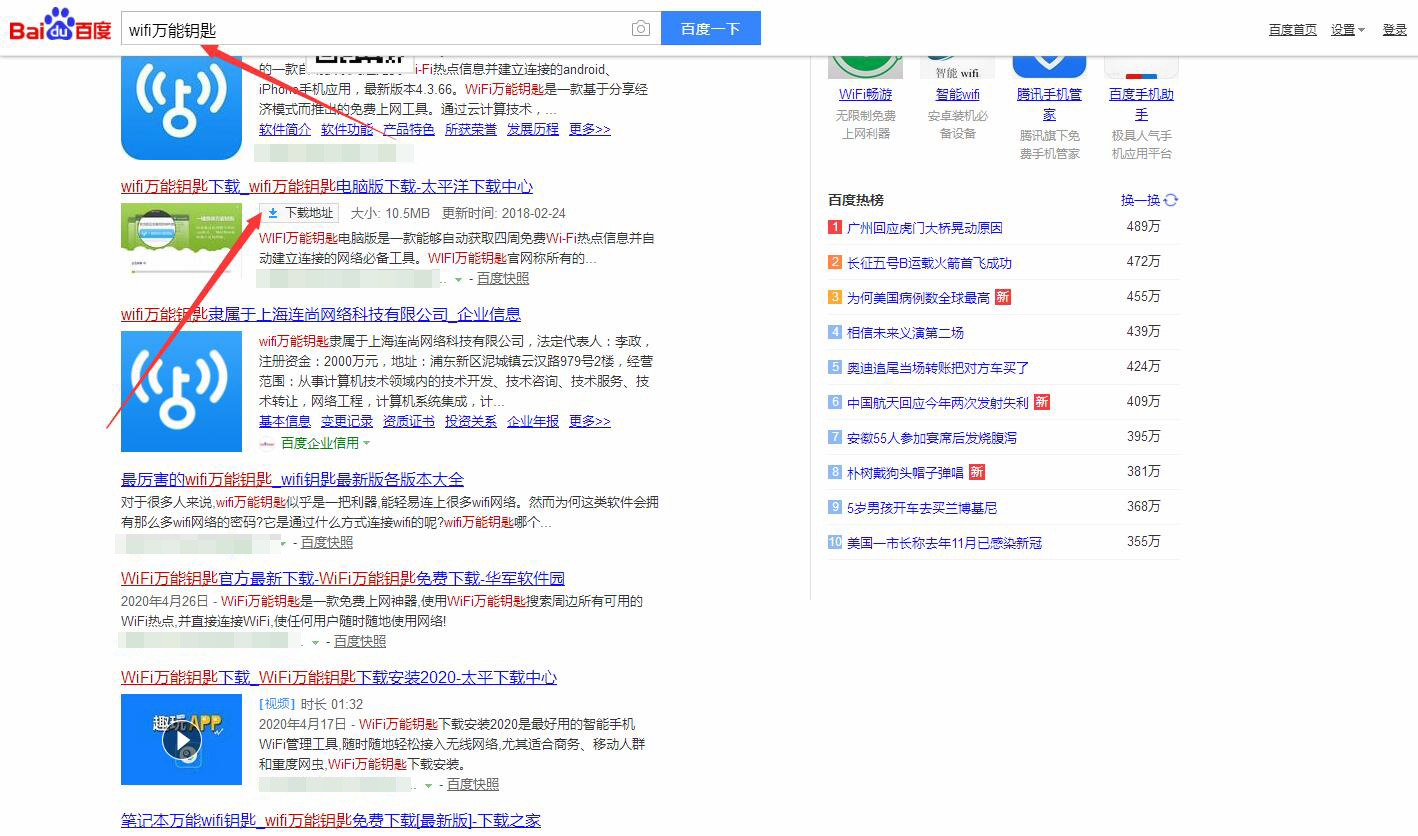Open 华军软件园 result title

(x=343, y=579)
